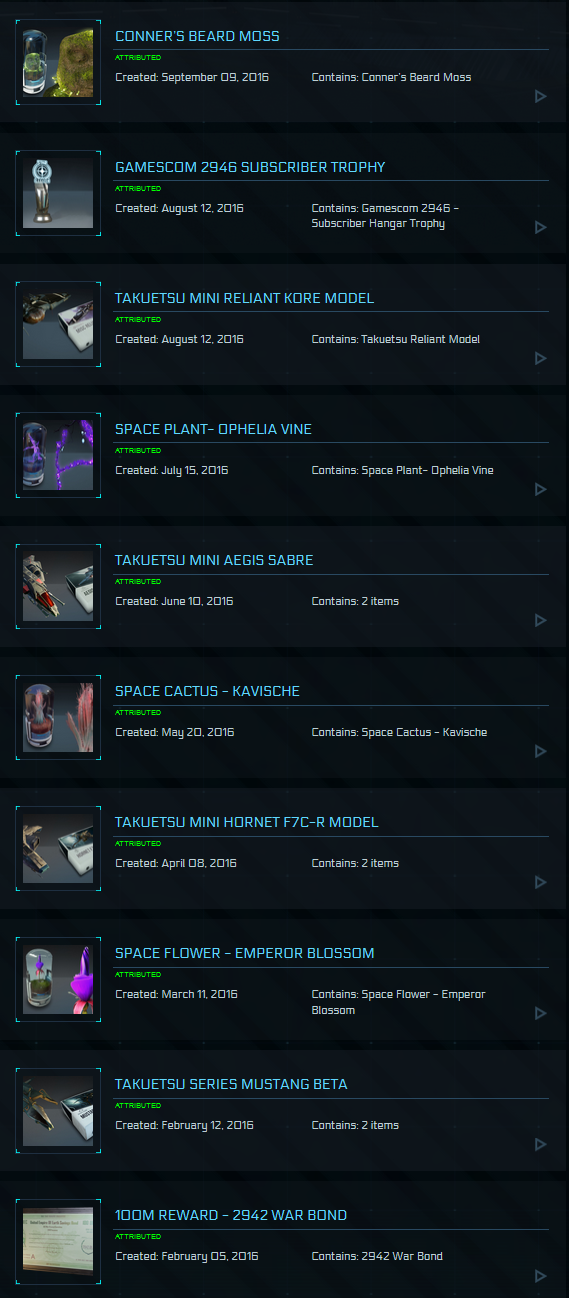569x1298 pixels.
Task: Expand the Conner's Beard Moss pledge arrow
Action: tap(541, 97)
